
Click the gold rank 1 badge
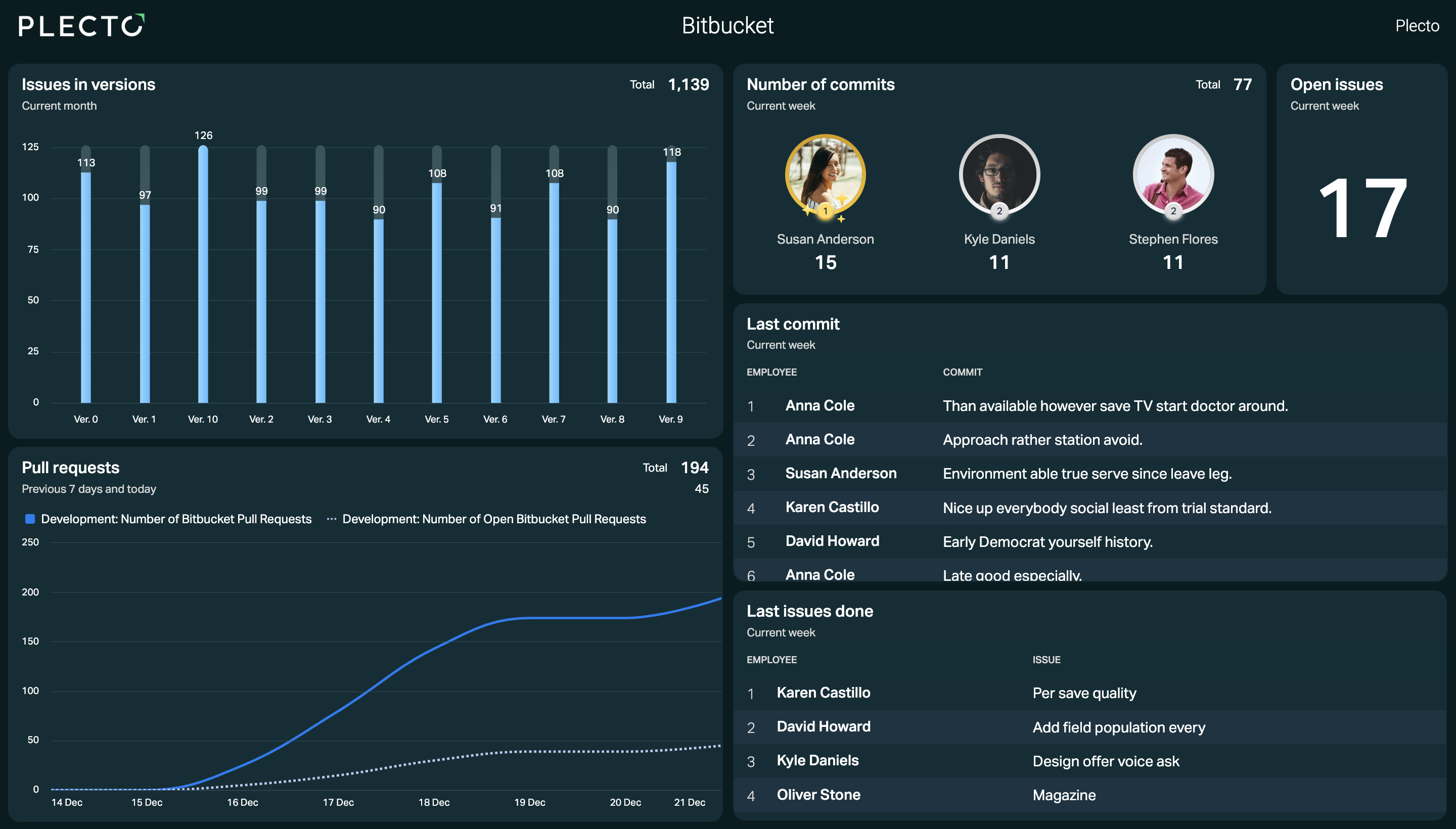point(825,211)
